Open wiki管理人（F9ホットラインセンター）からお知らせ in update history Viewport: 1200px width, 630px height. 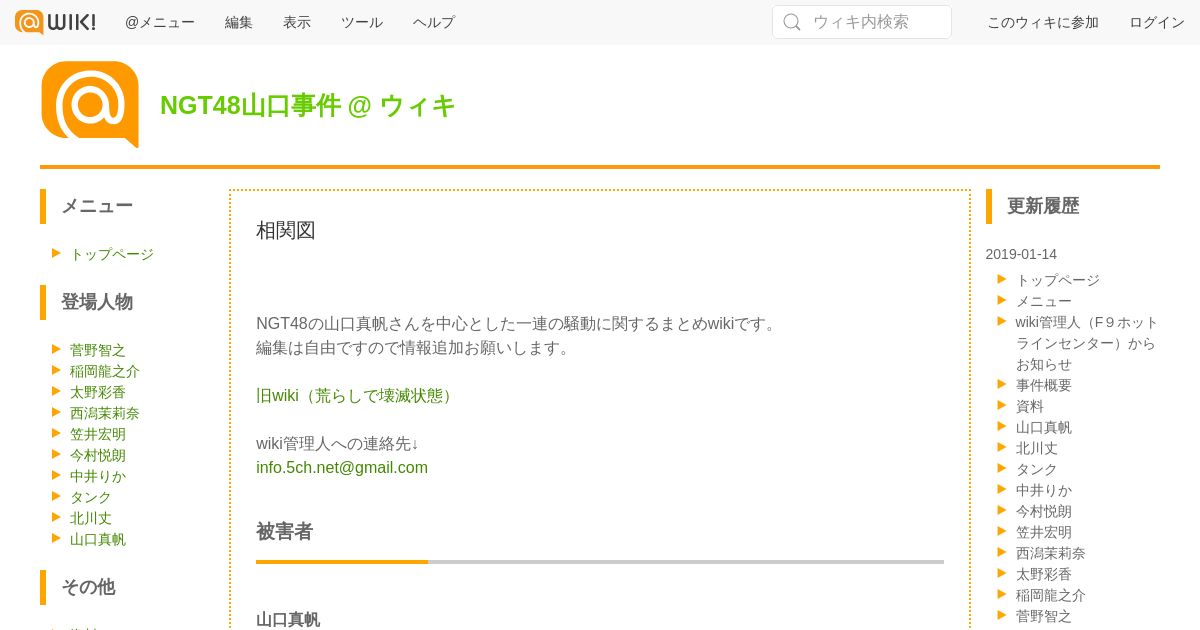click(x=1087, y=343)
